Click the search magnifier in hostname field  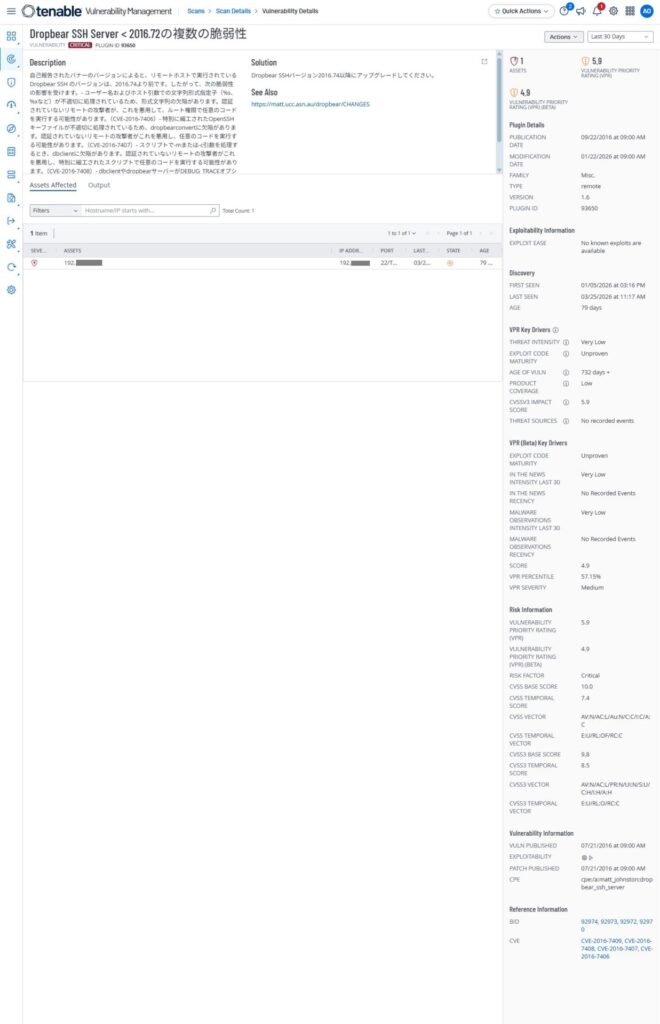(213, 210)
